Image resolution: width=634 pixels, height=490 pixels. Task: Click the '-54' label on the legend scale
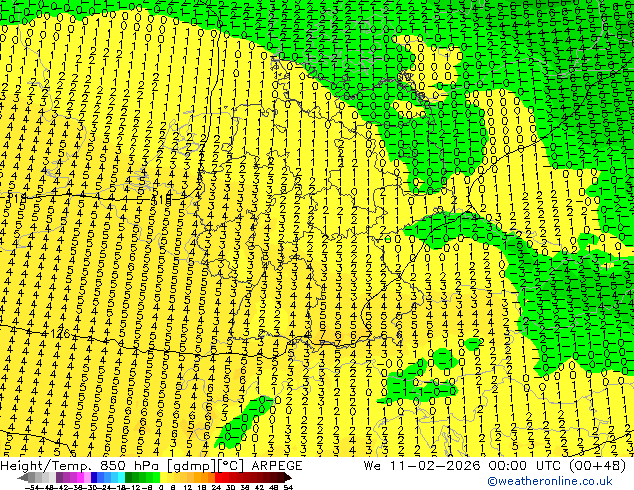coord(32,487)
